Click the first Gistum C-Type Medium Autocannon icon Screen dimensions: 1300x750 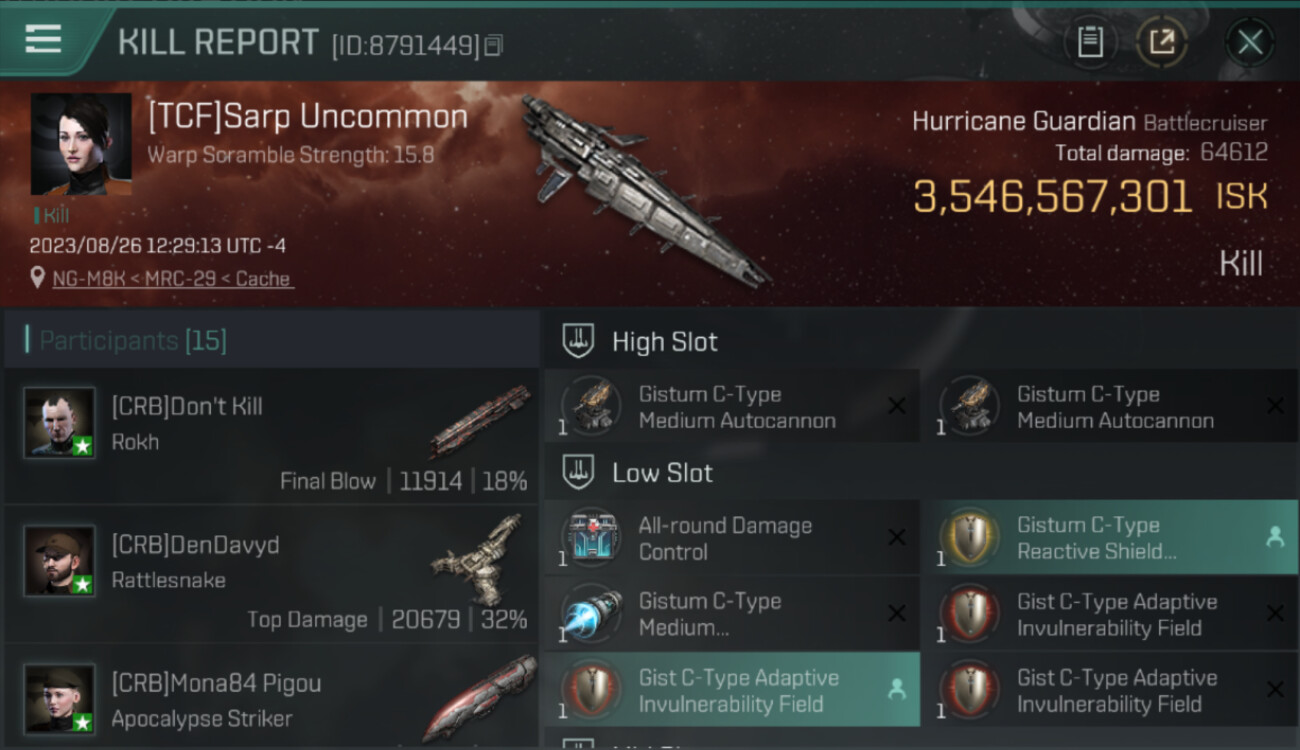pyautogui.click(x=591, y=406)
